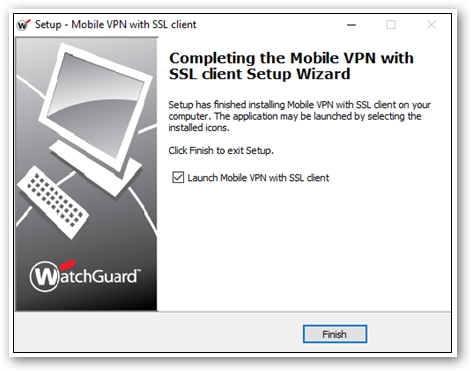Uncheck the Launch Mobile VPN checkbox
The width and height of the screenshot is (471, 371).
pos(178,177)
